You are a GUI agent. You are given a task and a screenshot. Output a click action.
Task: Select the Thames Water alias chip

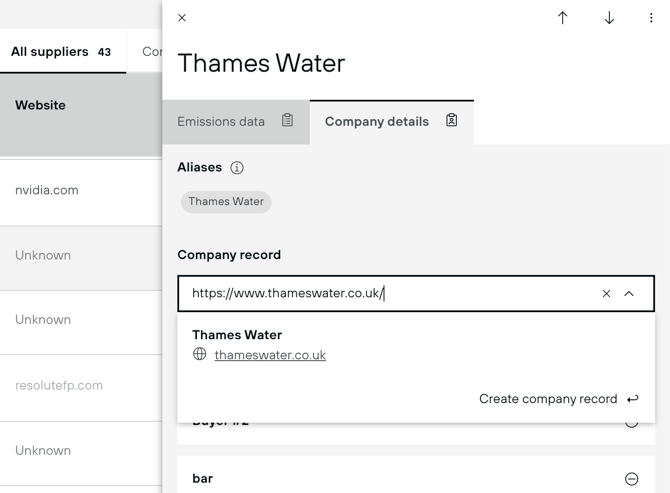click(x=226, y=202)
